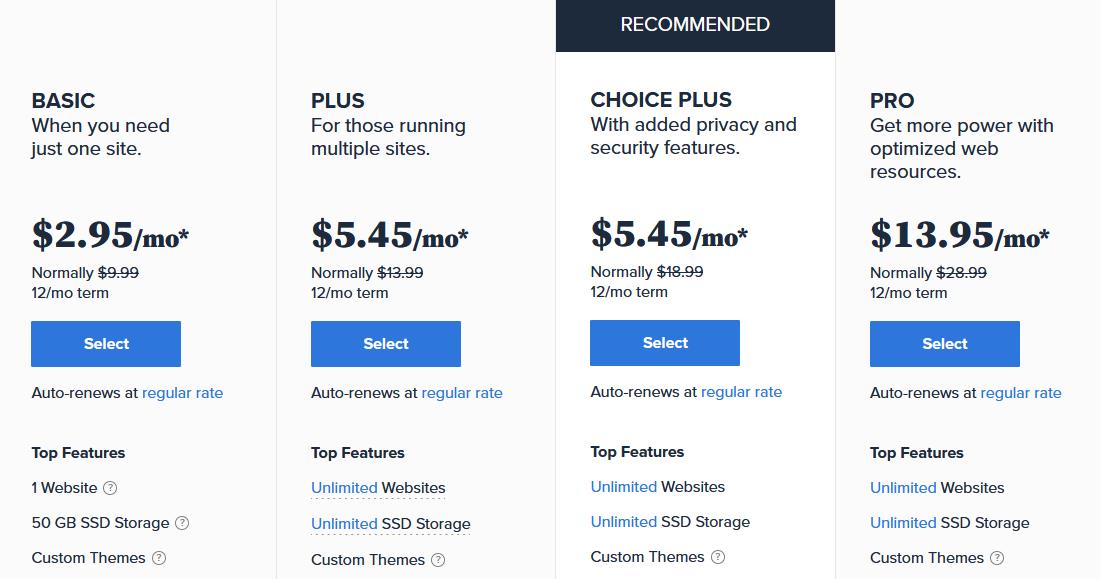1101x579 pixels.
Task: Click regular rate link under Pro plan
Action: [1021, 393]
